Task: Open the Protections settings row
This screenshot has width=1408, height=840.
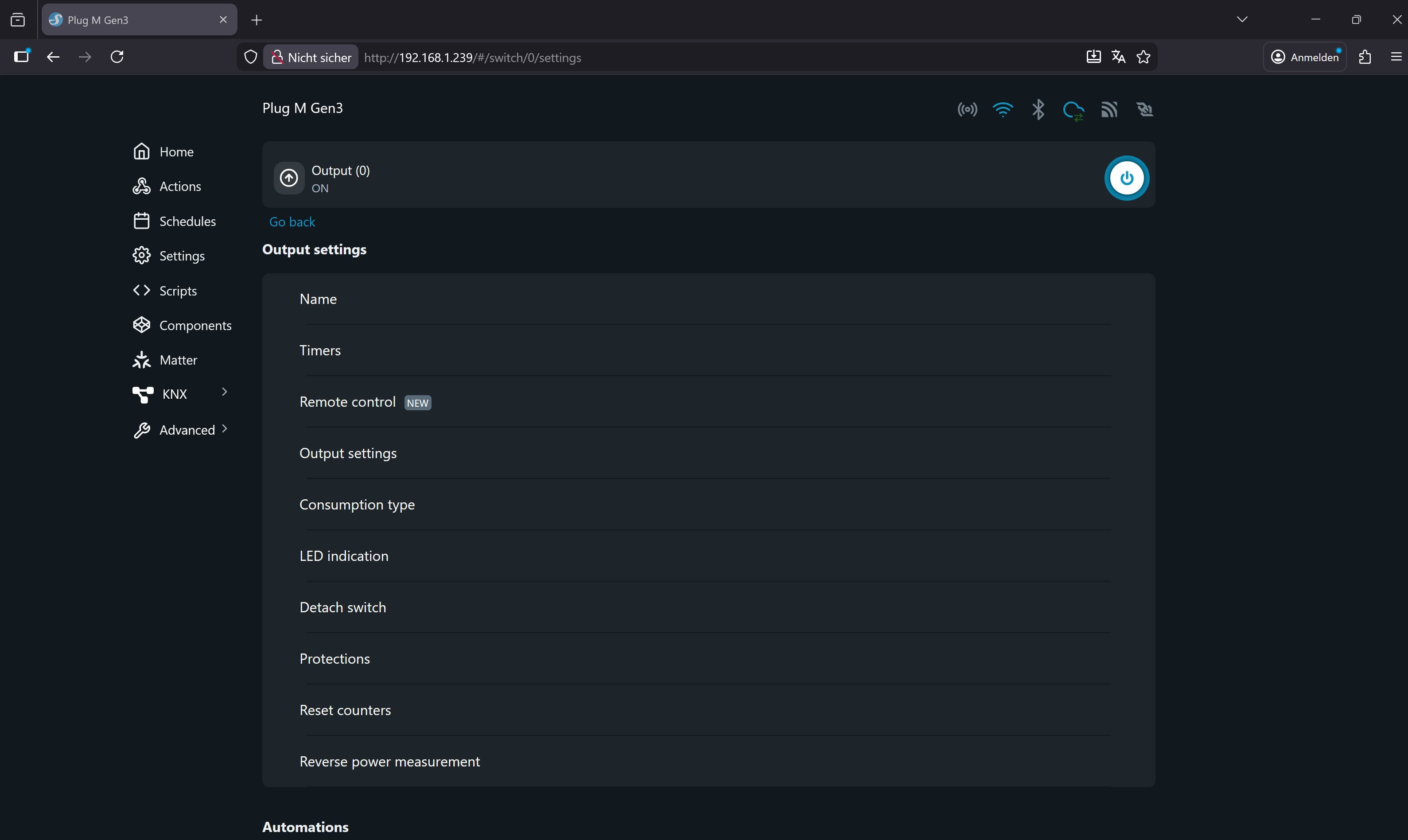Action: click(x=334, y=659)
